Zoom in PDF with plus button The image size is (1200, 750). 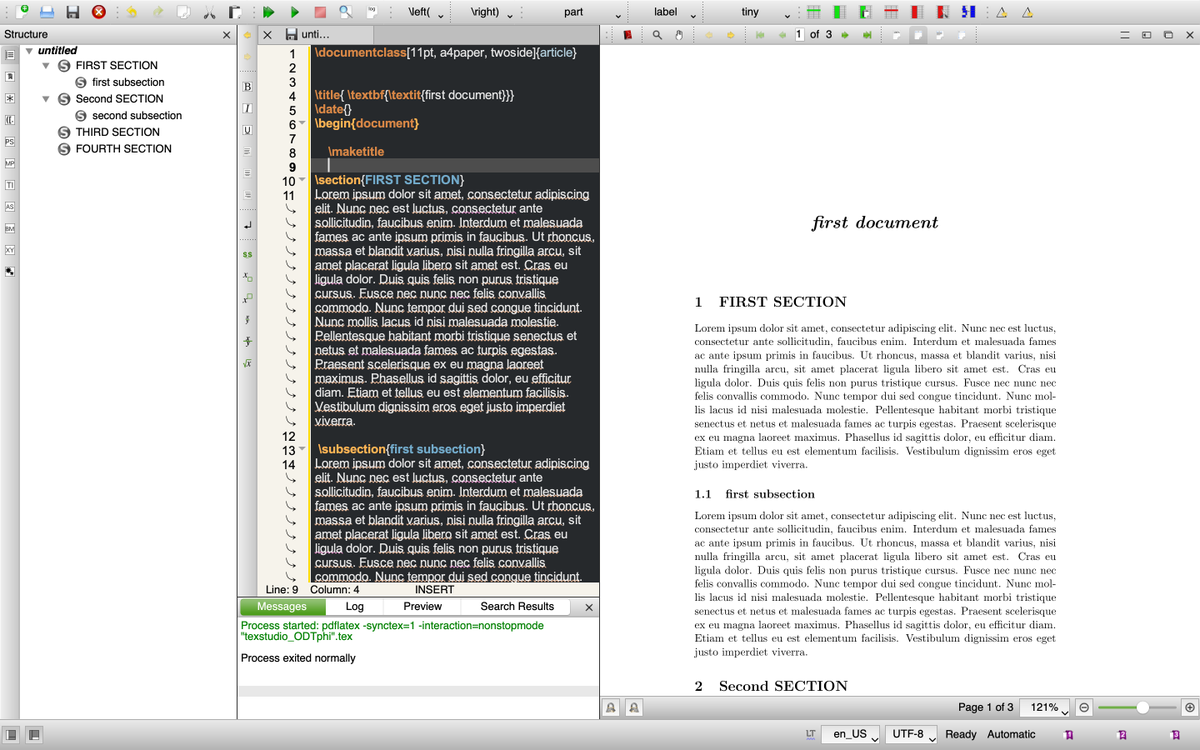(x=1189, y=707)
